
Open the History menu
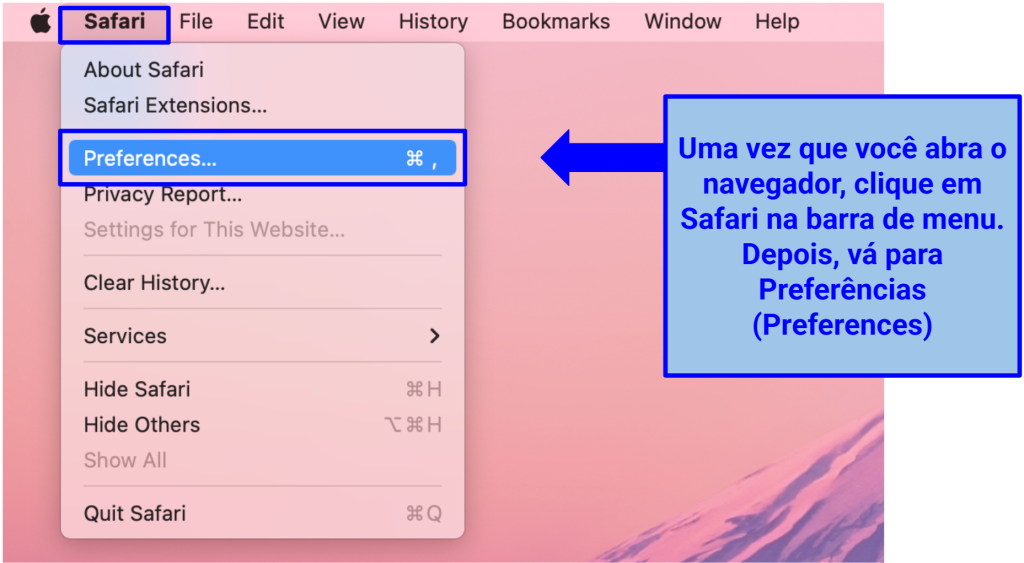[433, 22]
